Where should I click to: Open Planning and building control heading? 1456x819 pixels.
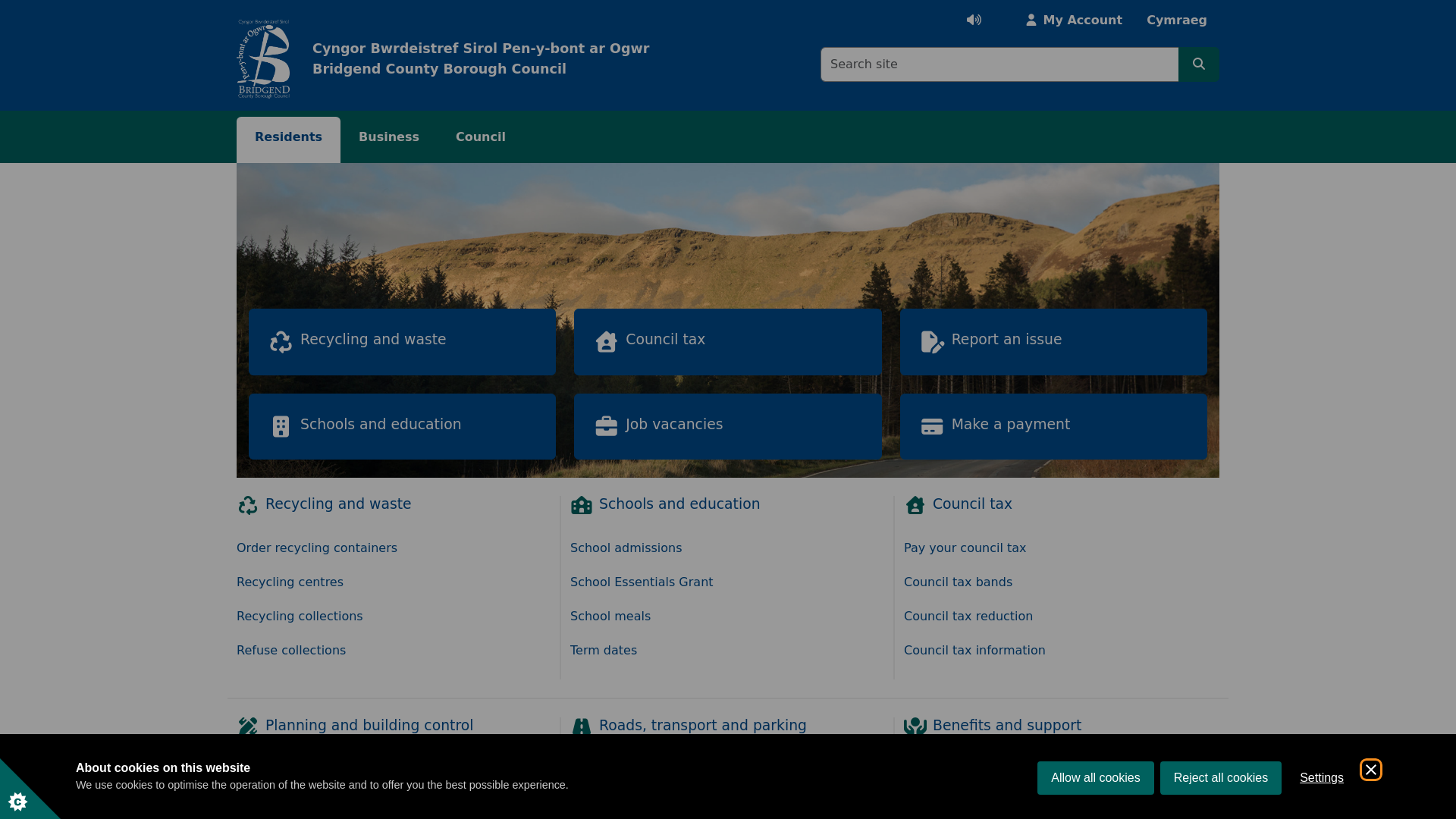369,726
